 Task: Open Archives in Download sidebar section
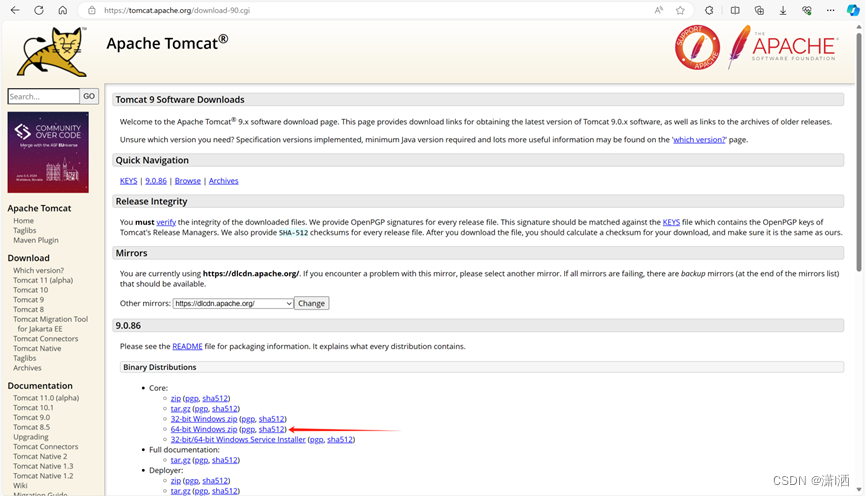coord(27,368)
